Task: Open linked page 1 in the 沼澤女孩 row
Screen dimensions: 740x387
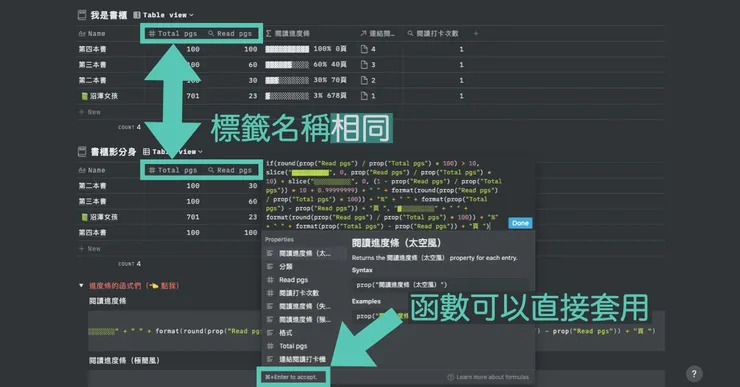Action: tap(368, 96)
